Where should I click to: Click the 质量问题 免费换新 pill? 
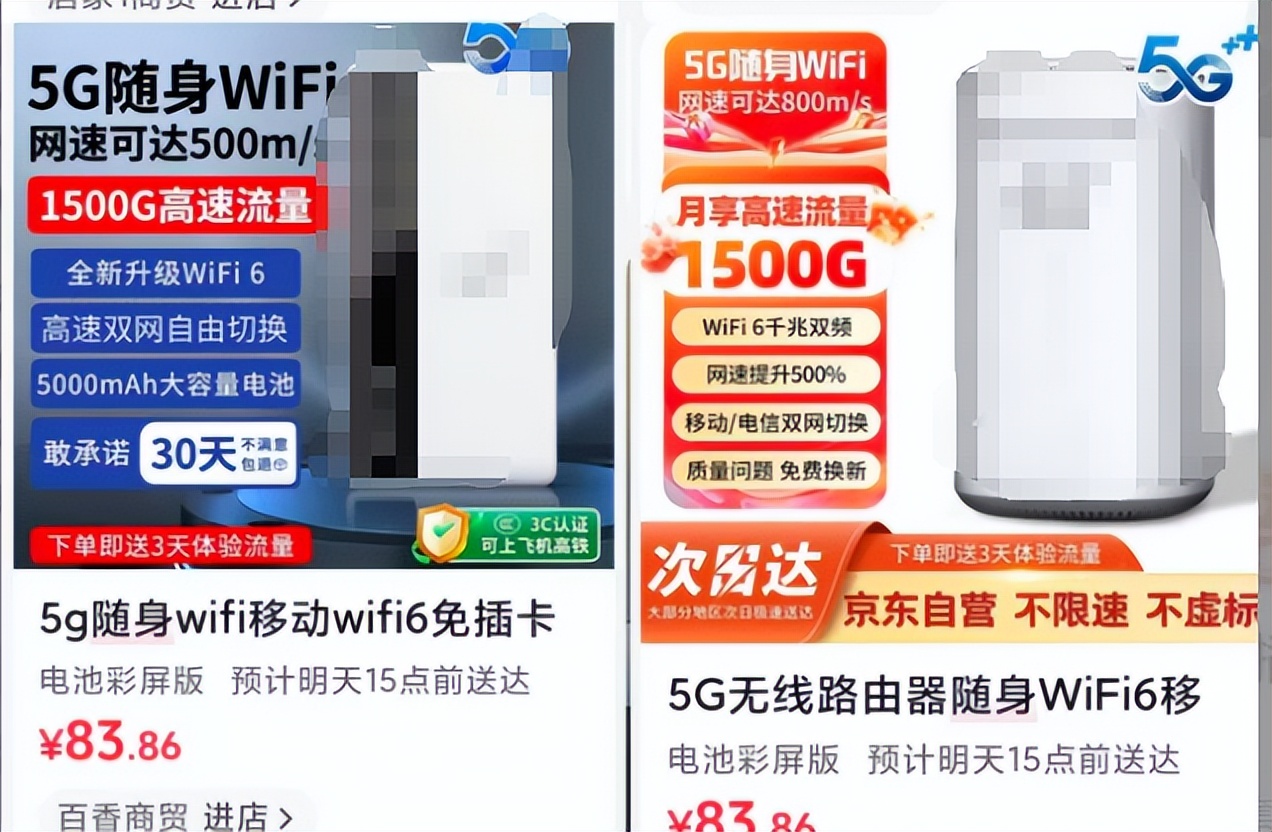click(x=776, y=470)
